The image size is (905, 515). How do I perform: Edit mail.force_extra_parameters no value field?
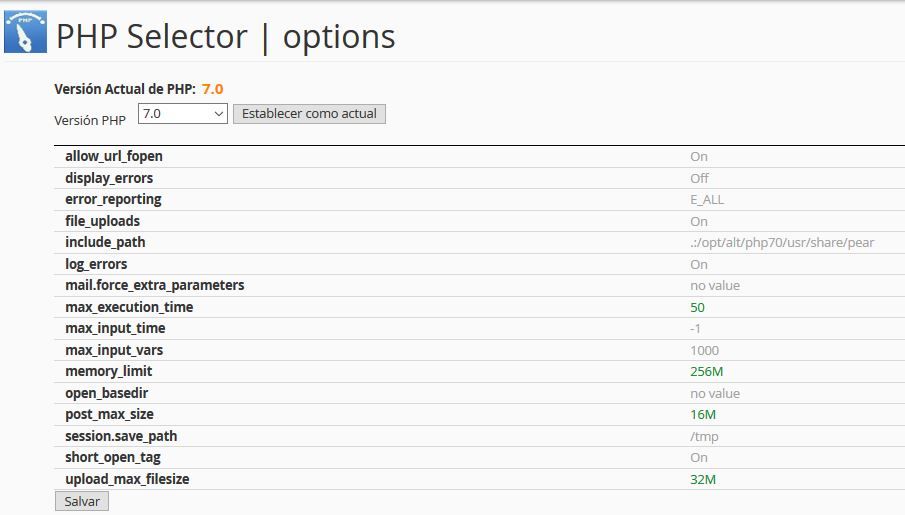point(715,286)
